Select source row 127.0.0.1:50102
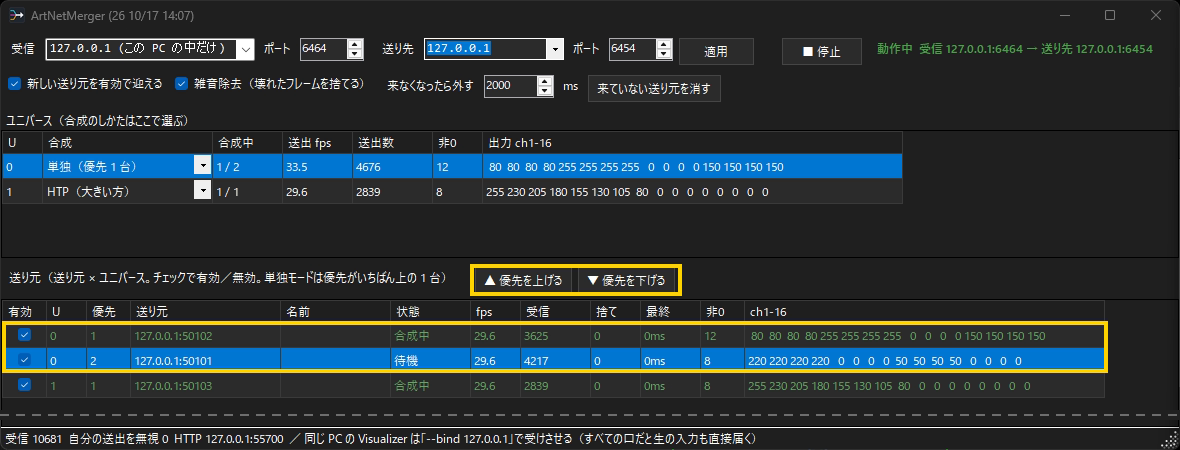Image resolution: width=1180 pixels, height=450 pixels. [x=553, y=335]
